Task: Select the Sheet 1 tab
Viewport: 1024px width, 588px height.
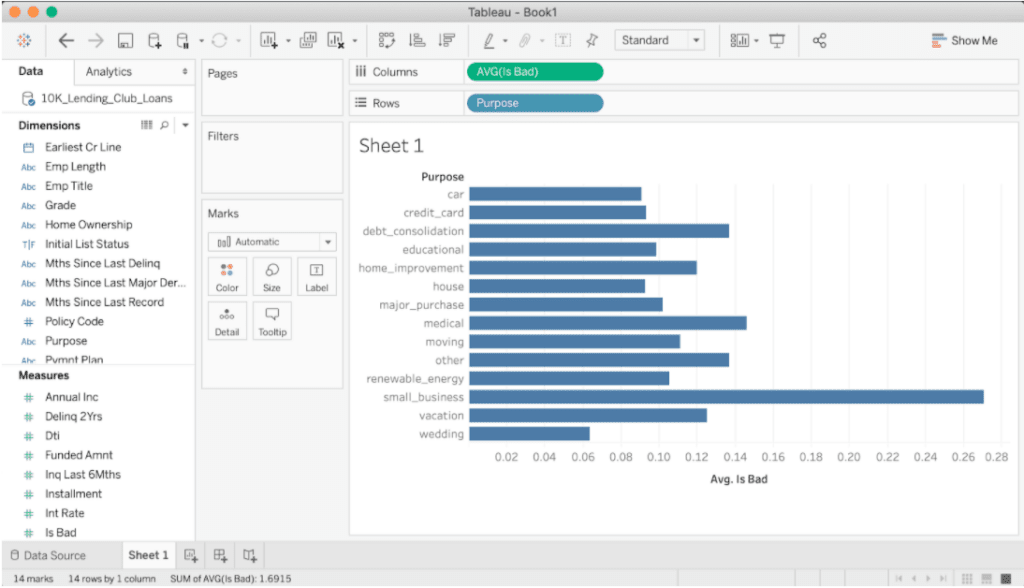Action: 148,555
